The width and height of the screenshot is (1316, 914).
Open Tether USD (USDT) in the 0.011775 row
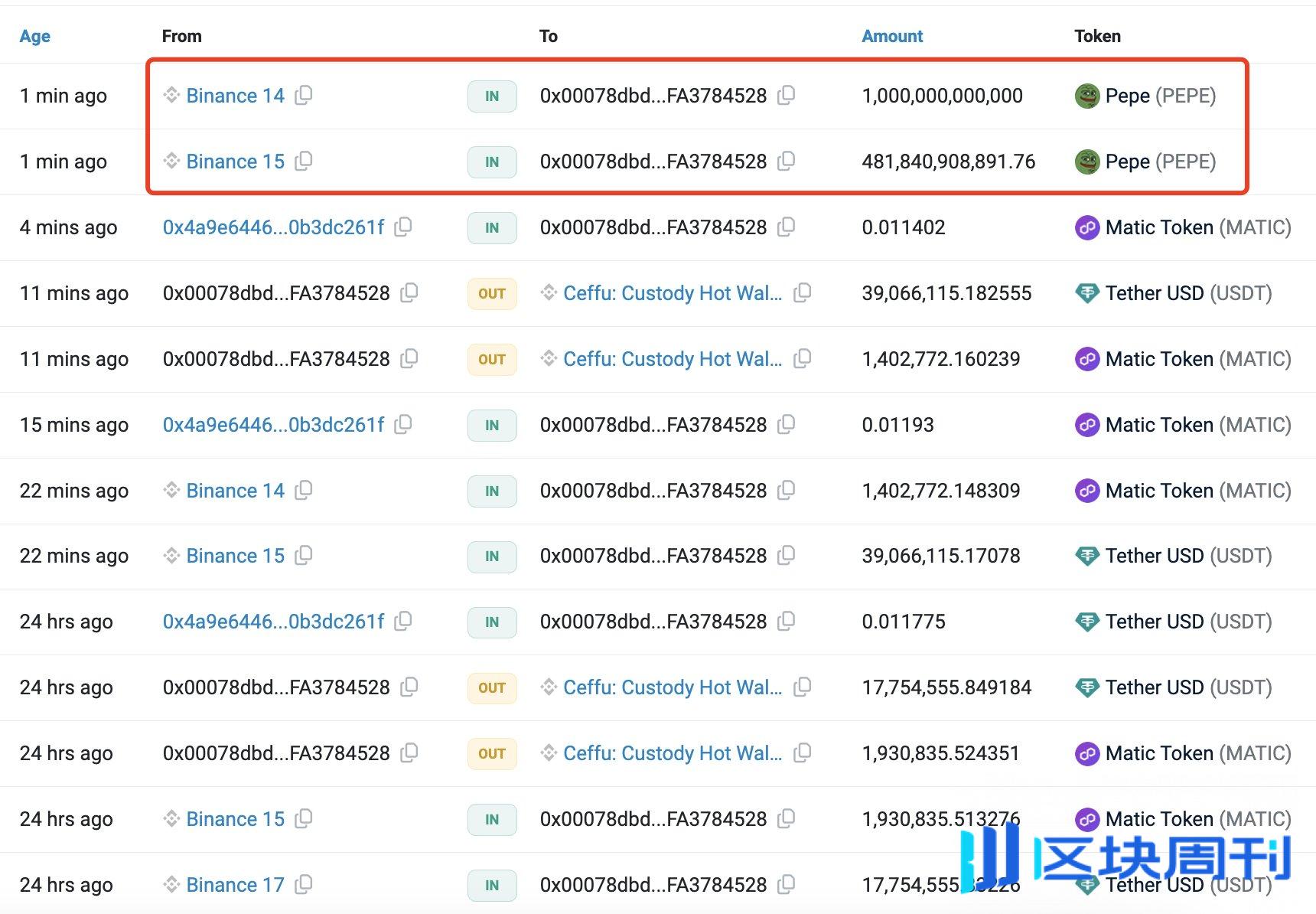1189,622
